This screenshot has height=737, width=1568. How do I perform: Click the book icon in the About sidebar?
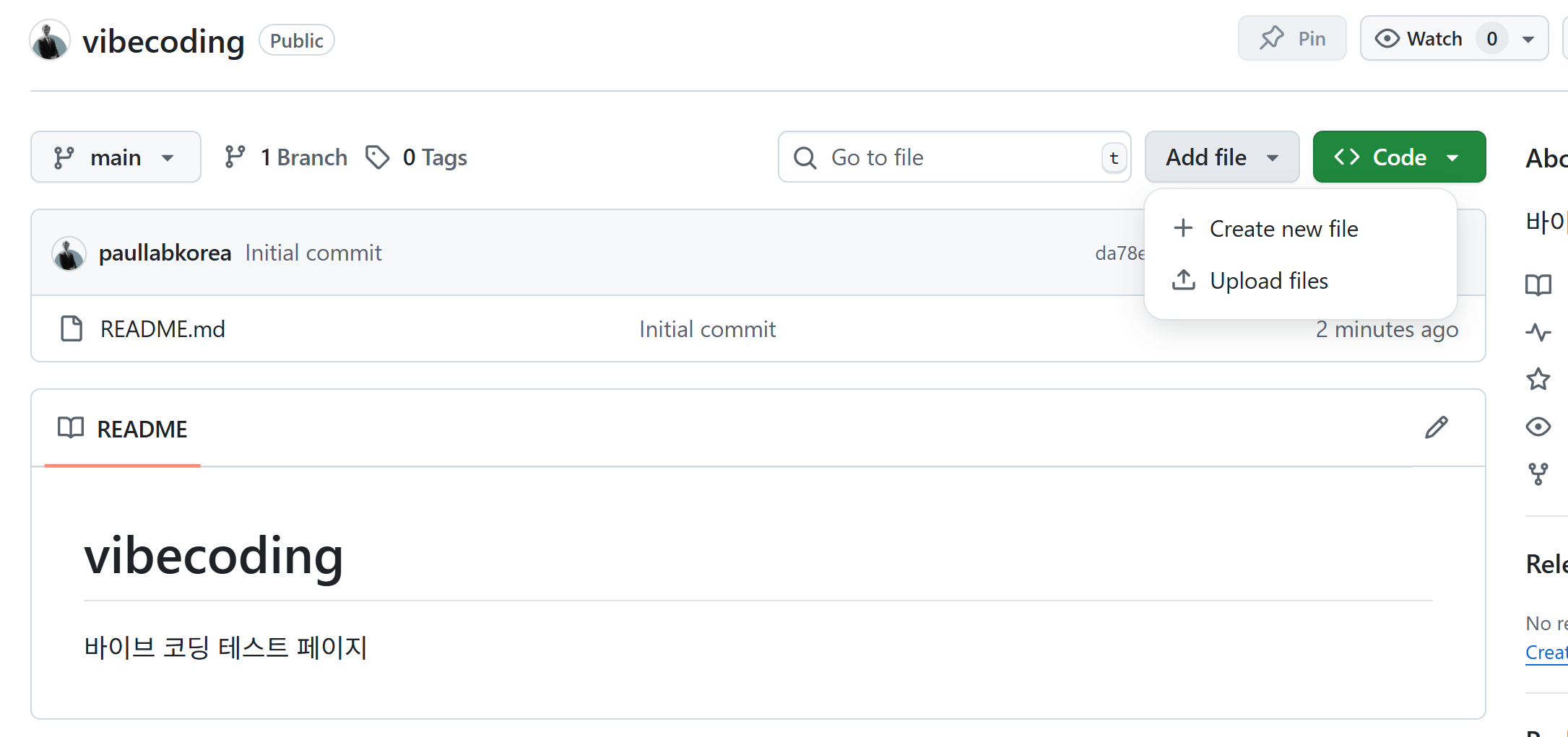1538,285
